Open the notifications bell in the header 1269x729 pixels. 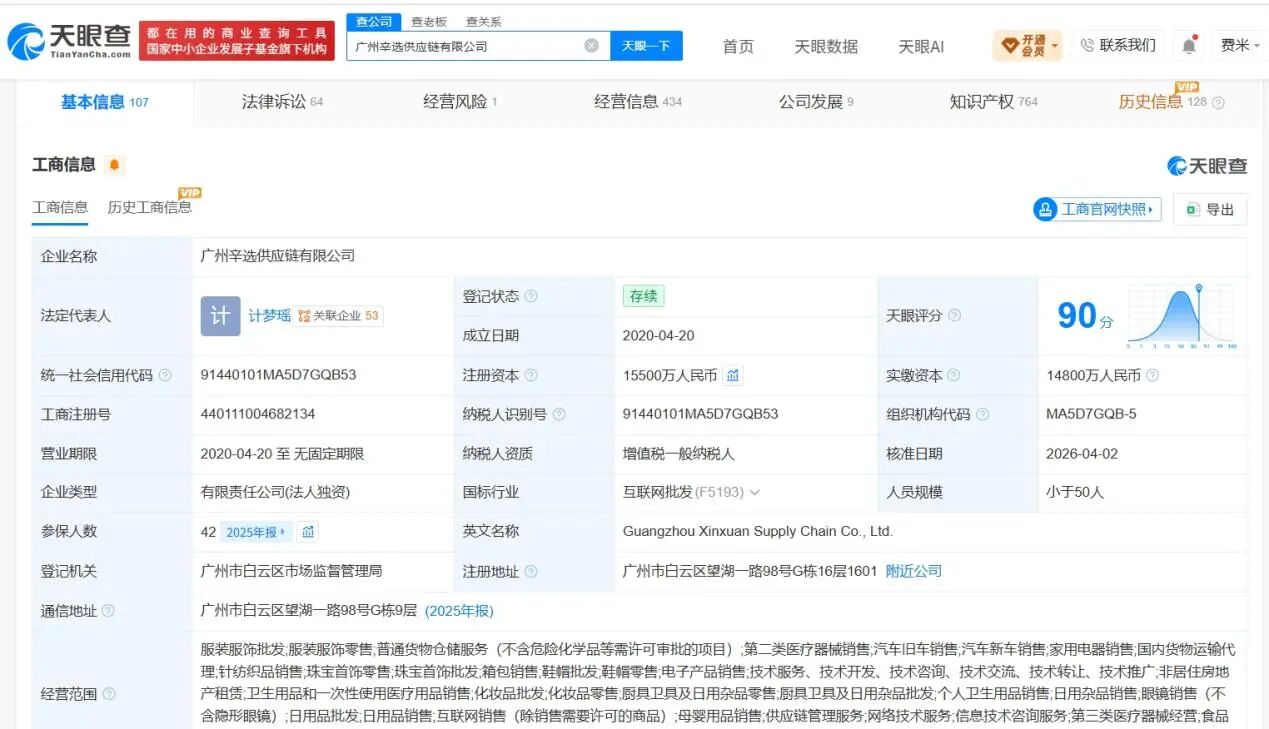tap(1188, 45)
